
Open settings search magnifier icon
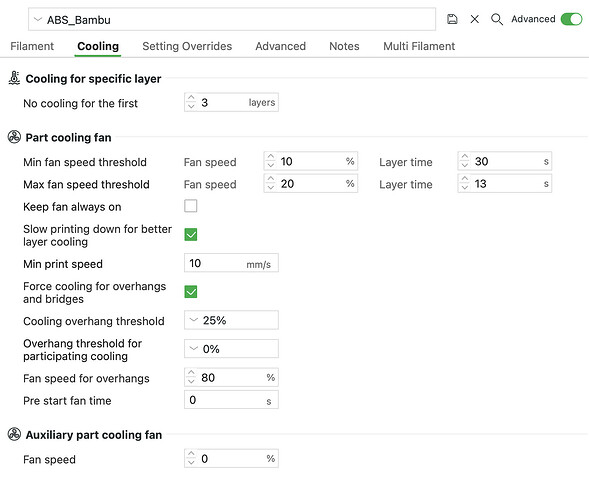point(497,19)
